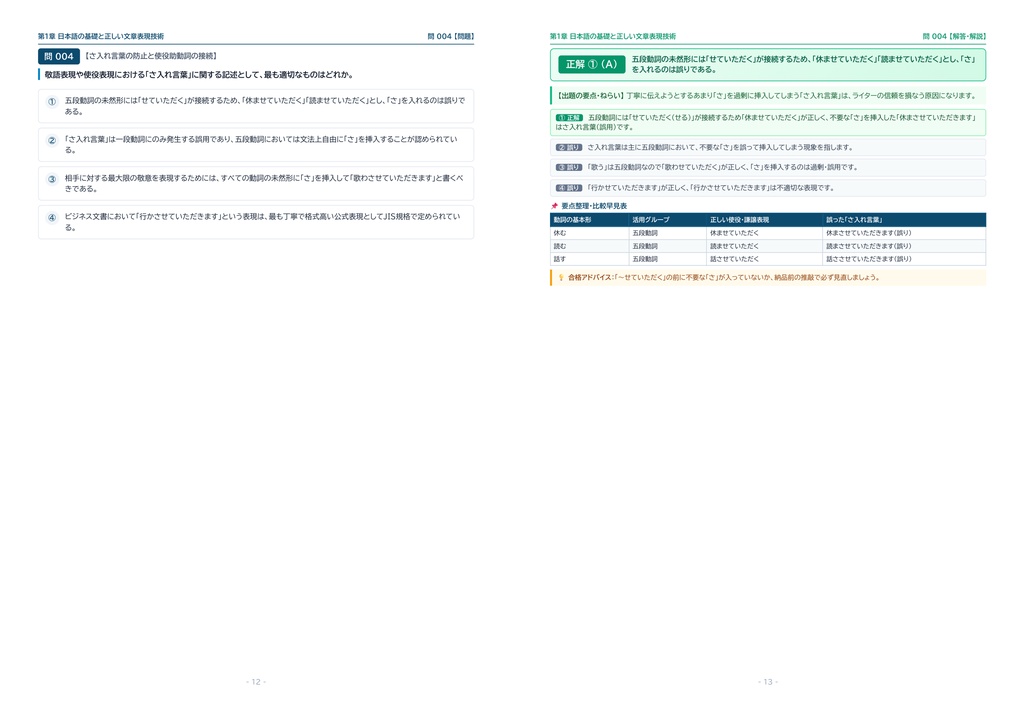
Task: Select the option ③ circle on page 12
Action: [x=52, y=179]
